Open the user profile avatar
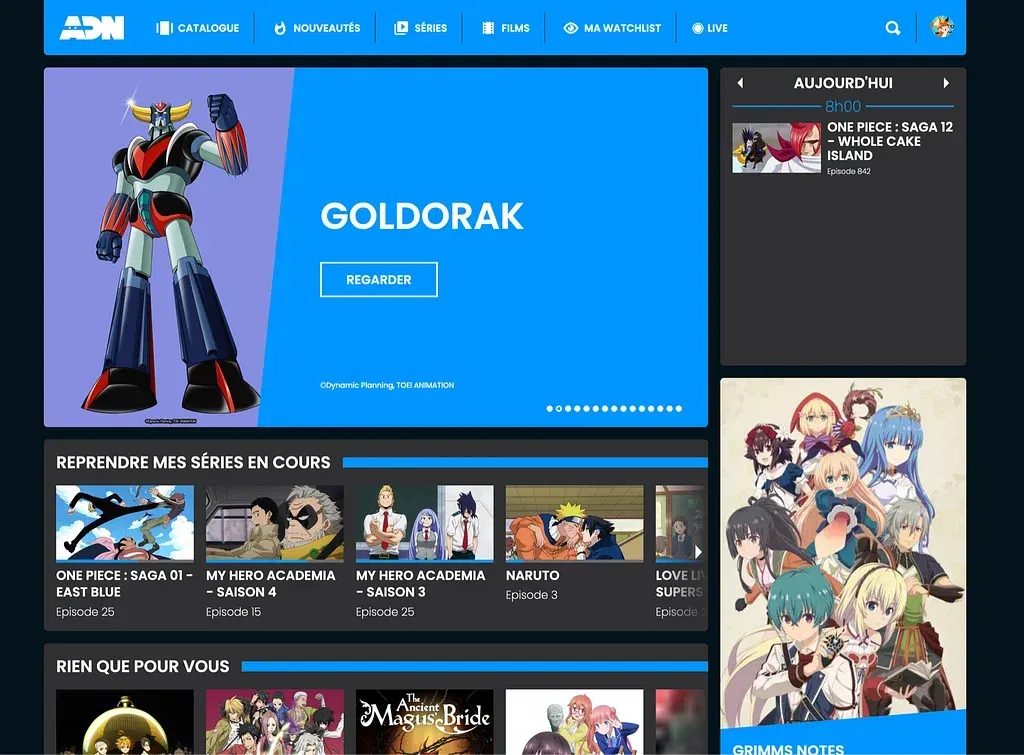1024x755 pixels. pos(942,27)
